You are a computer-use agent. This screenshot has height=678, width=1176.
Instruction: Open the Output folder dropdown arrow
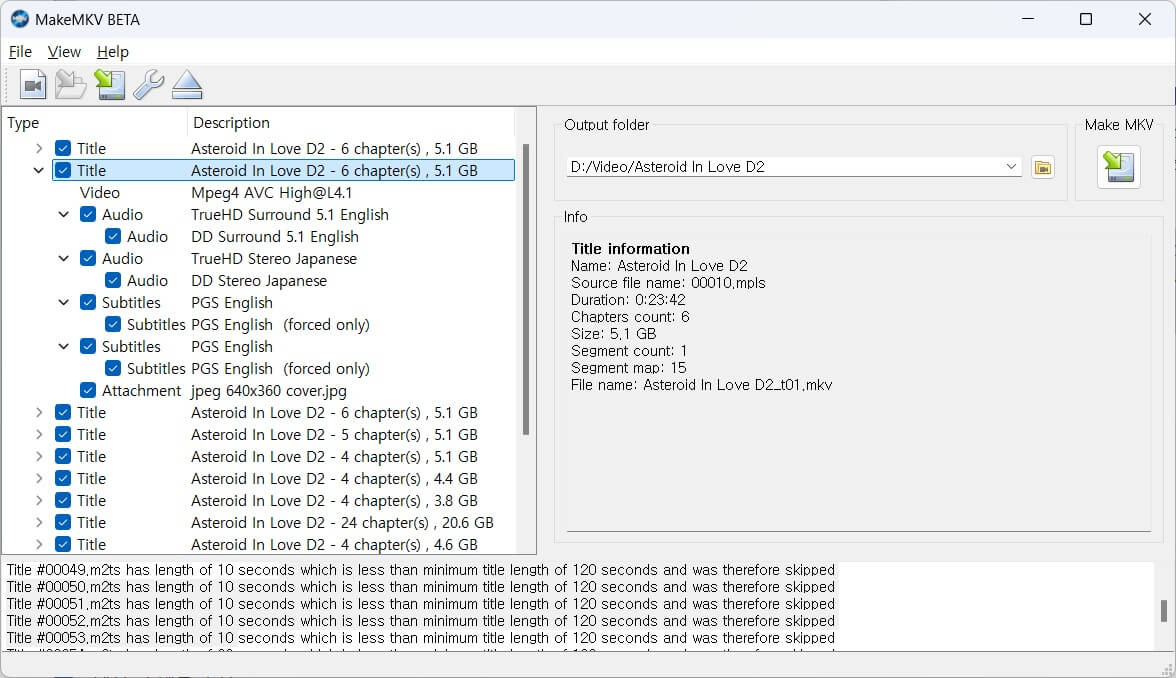(1011, 166)
